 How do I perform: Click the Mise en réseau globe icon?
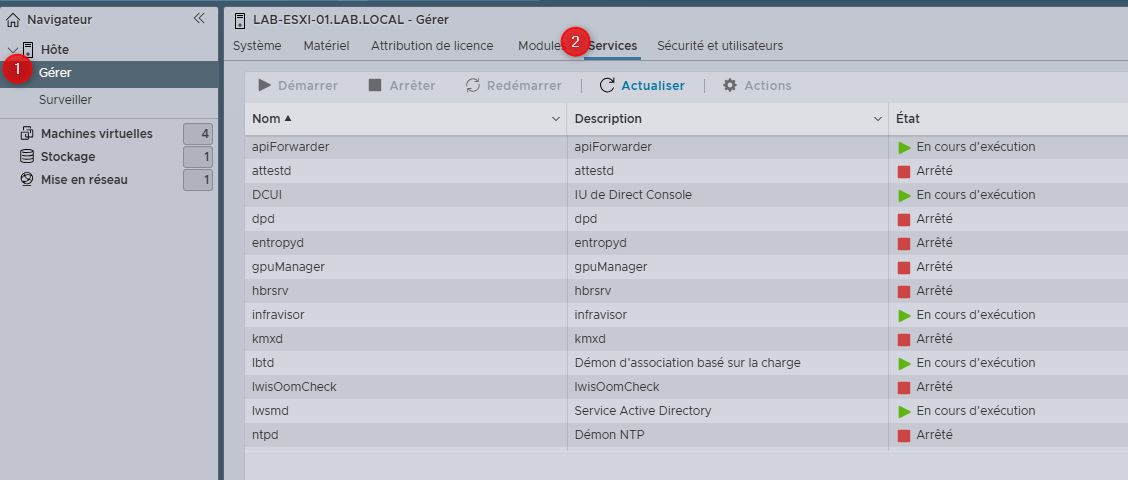pos(27,180)
